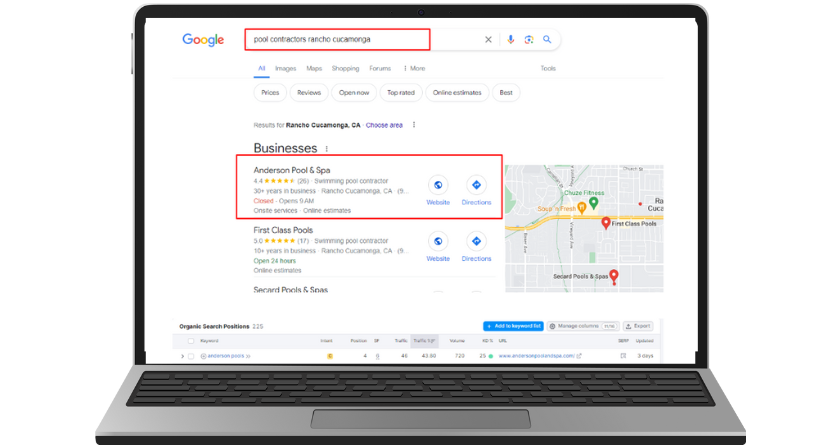Viewport: 837px width, 445px height.
Task: Tick the checkbox for anderson pools row
Action: pyautogui.click(x=191, y=356)
